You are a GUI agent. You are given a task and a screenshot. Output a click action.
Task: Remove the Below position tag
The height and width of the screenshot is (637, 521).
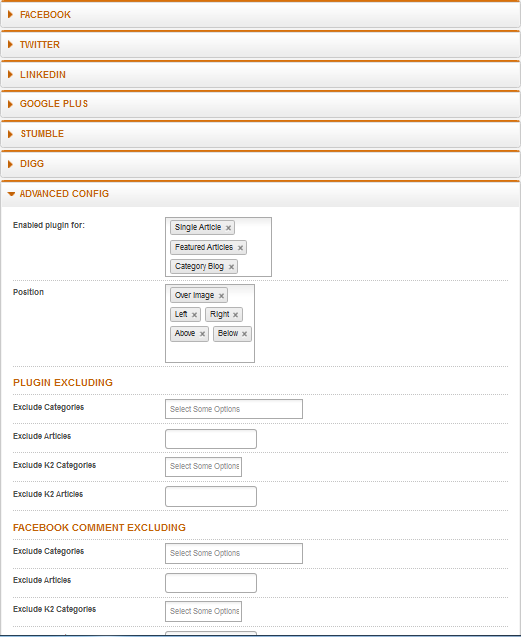tap(244, 334)
